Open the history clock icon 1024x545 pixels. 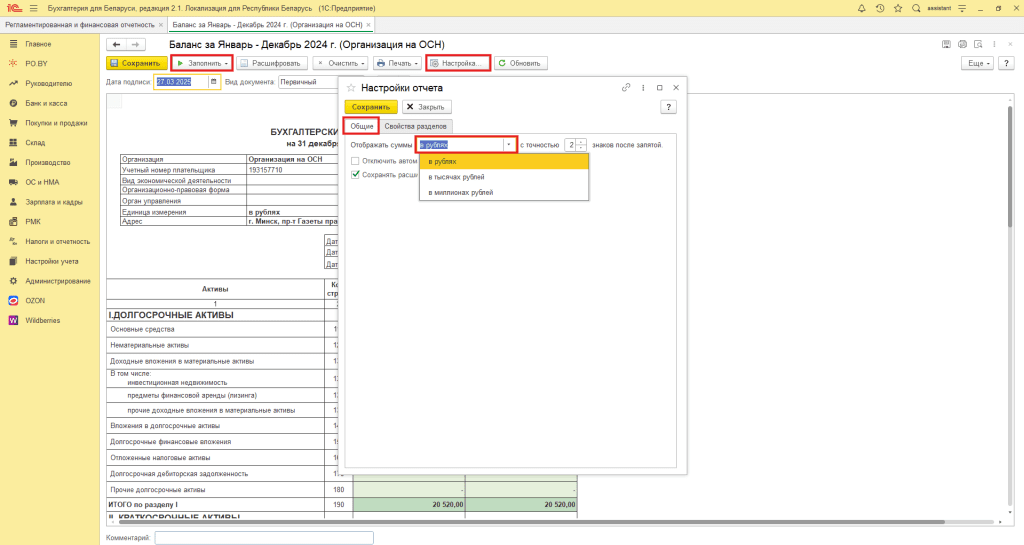[x=880, y=8]
